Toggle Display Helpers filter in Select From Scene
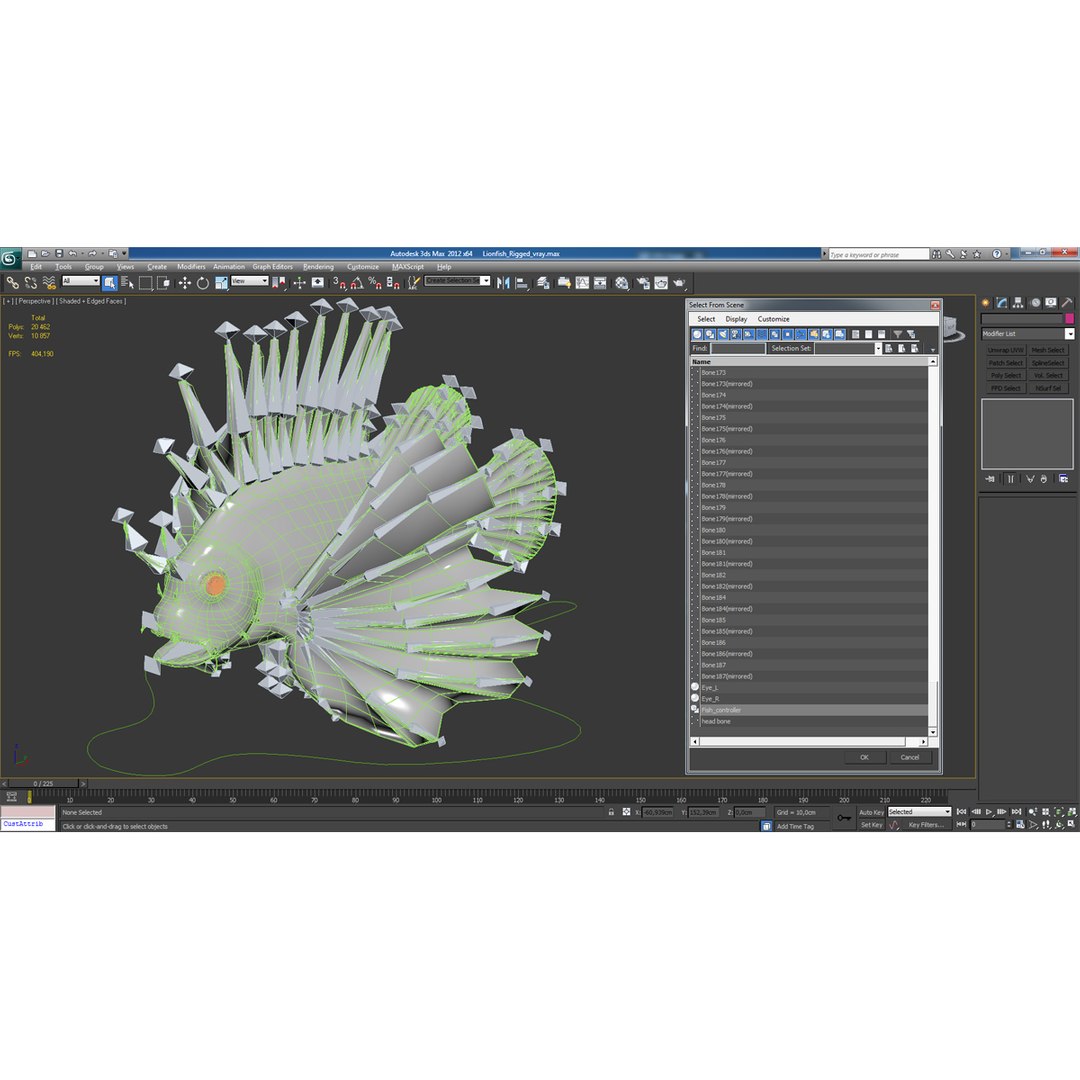This screenshot has width=1080, height=1080. (x=749, y=334)
